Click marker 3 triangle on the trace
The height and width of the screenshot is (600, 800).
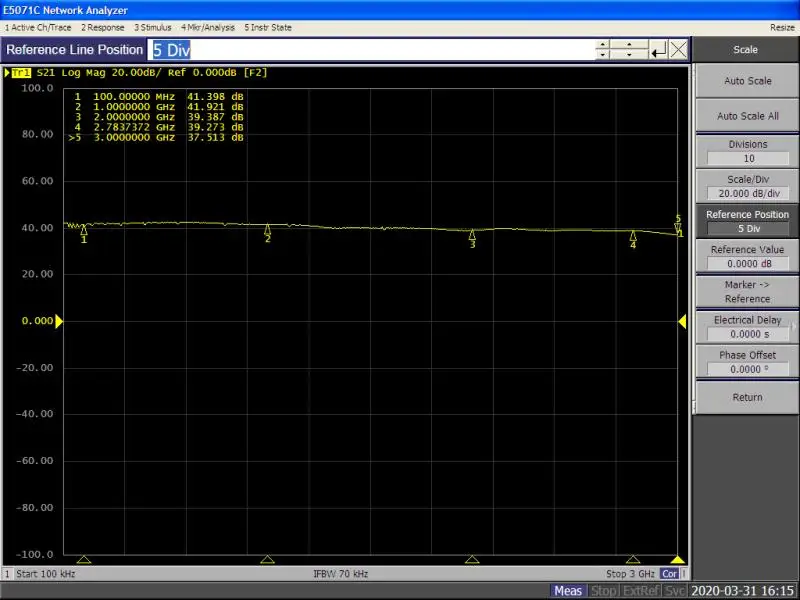click(x=472, y=234)
